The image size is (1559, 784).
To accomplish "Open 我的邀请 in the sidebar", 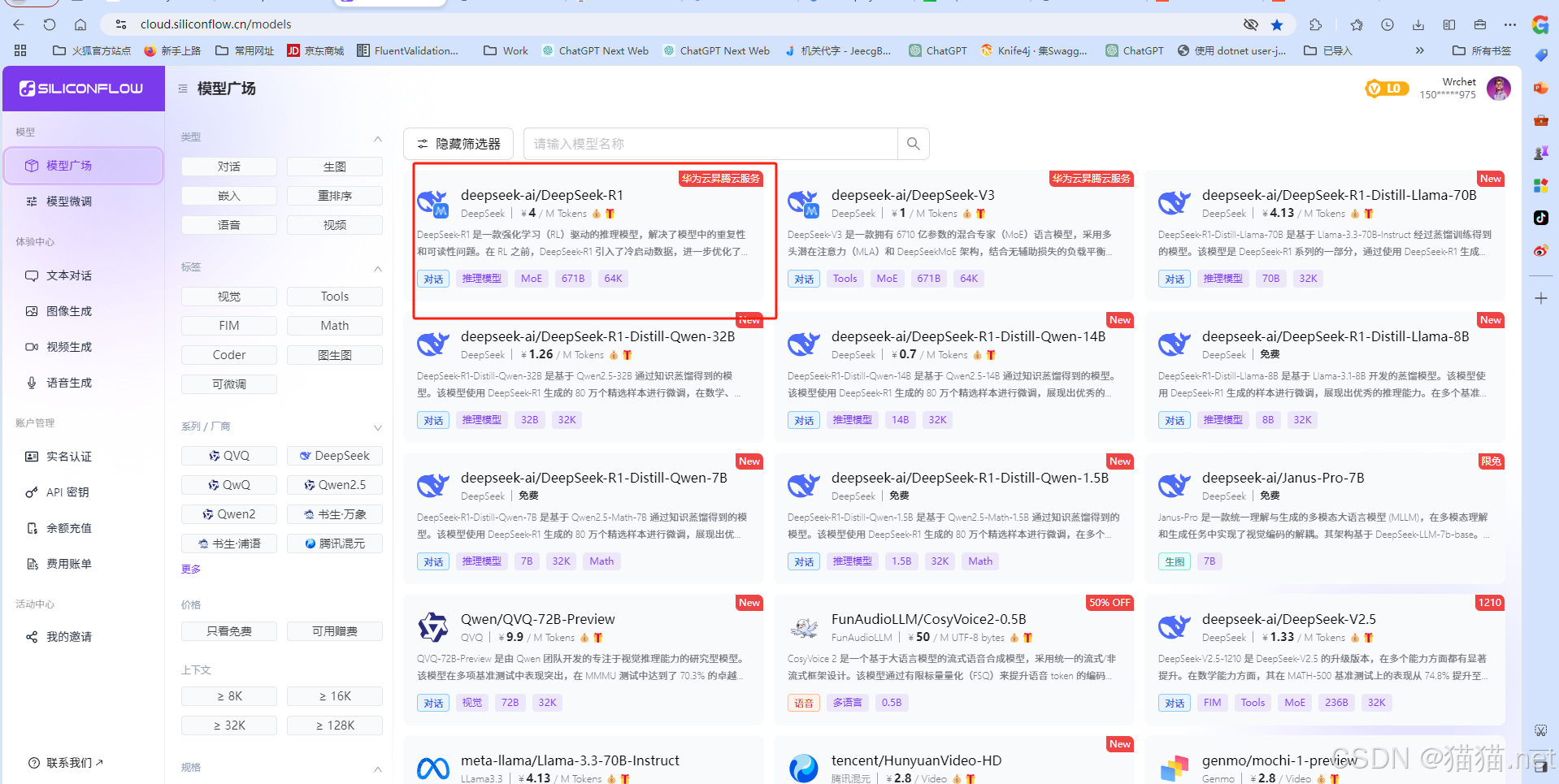I will pos(83,637).
